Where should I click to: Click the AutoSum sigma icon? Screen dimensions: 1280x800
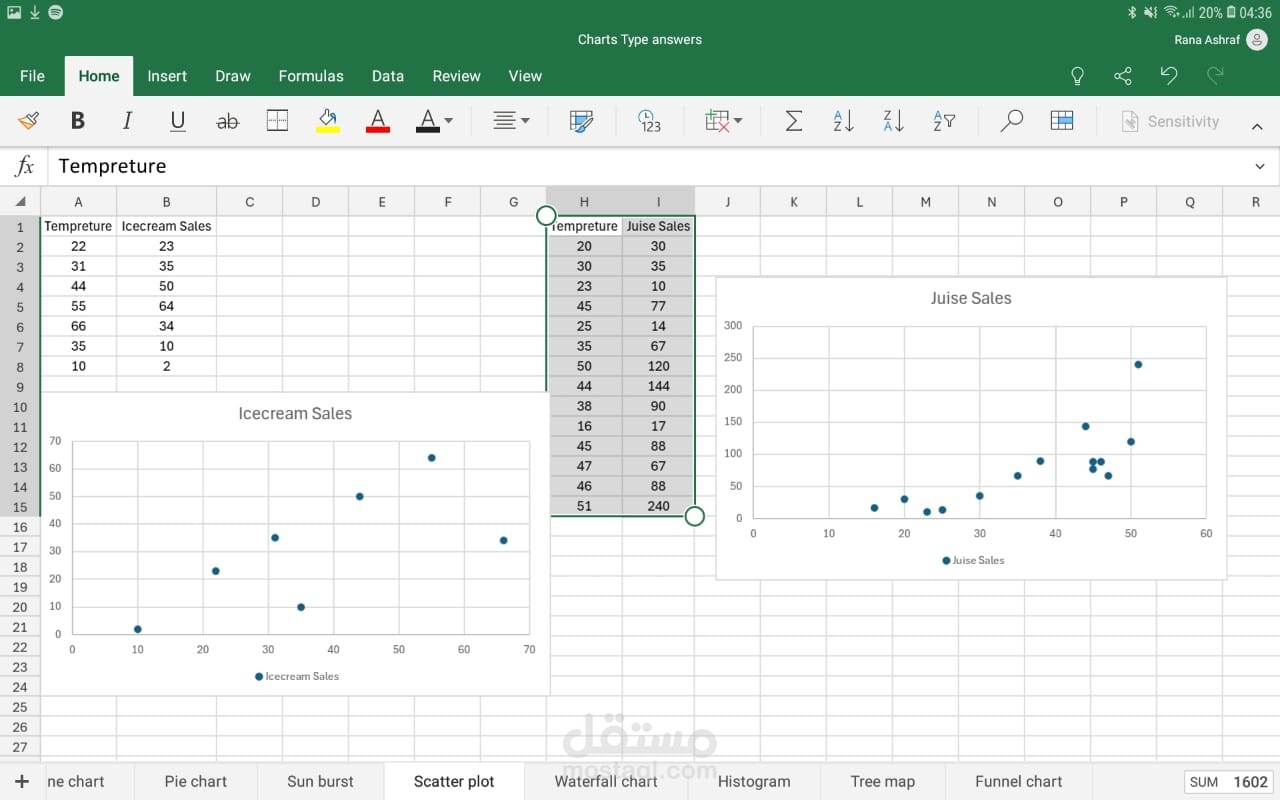point(793,121)
